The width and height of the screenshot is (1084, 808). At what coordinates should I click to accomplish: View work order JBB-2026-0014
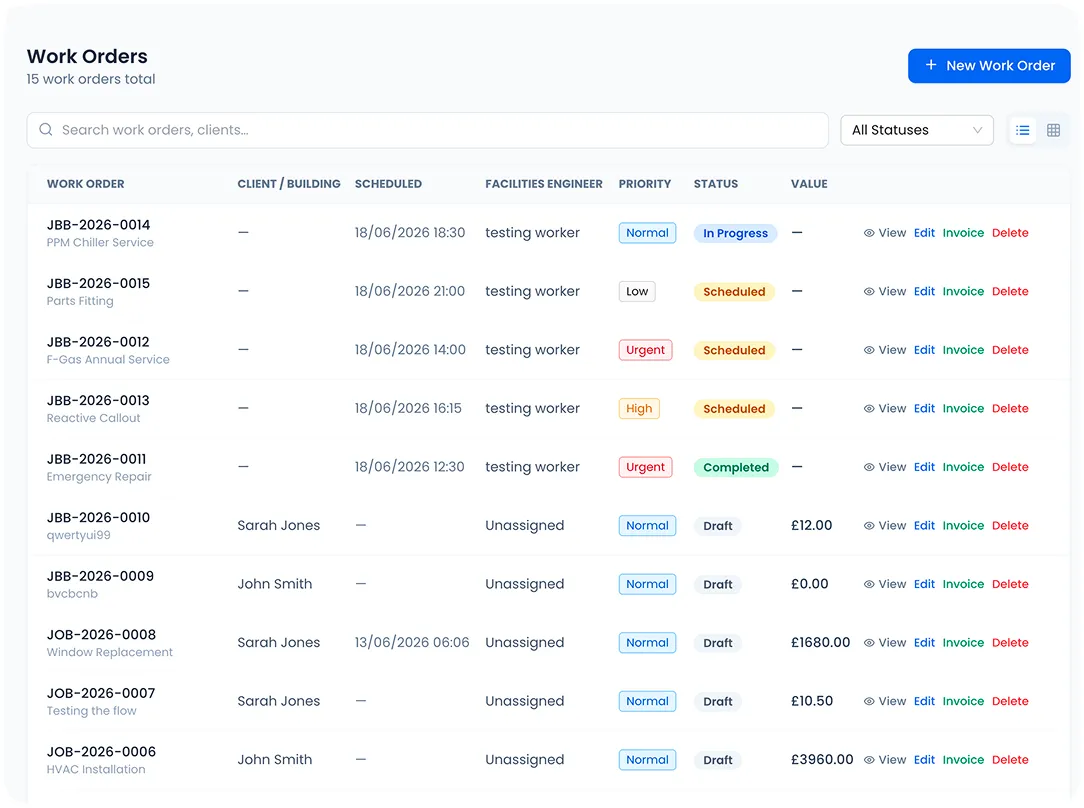(x=884, y=233)
